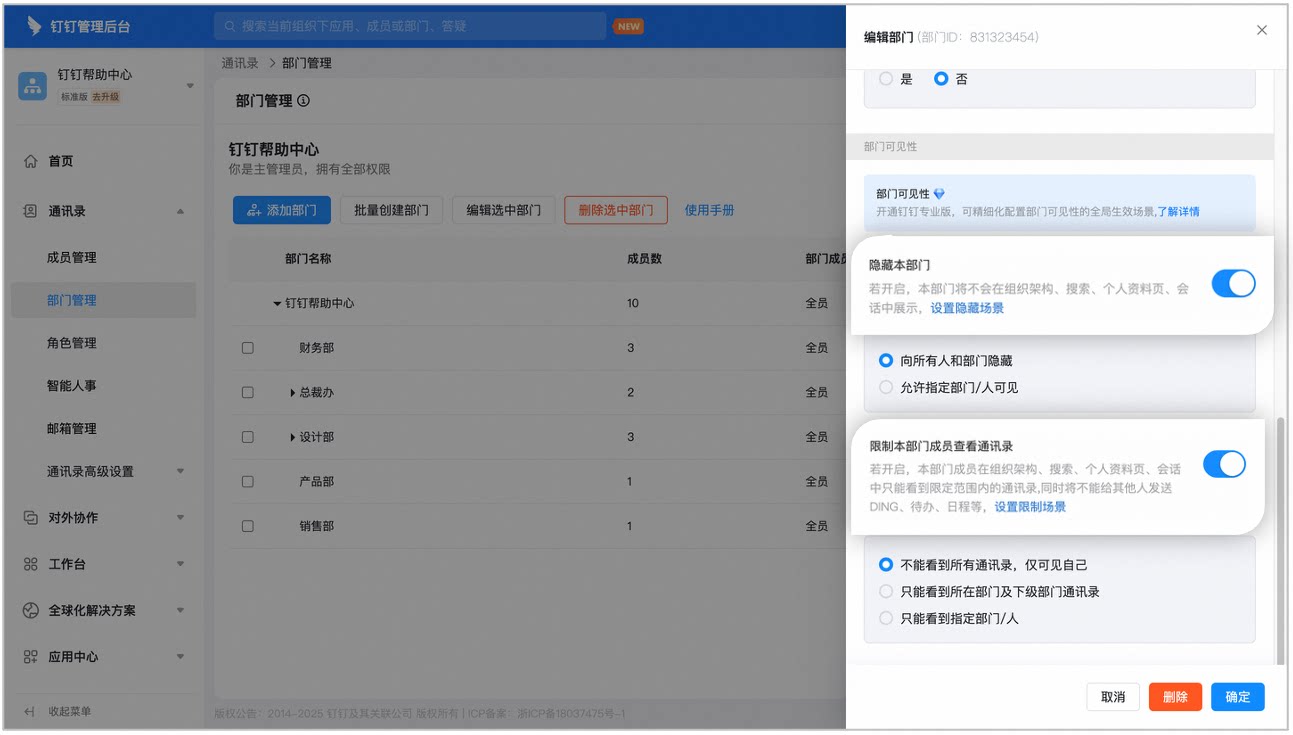Click the info icon next to 部门管理 title

pos(303,101)
